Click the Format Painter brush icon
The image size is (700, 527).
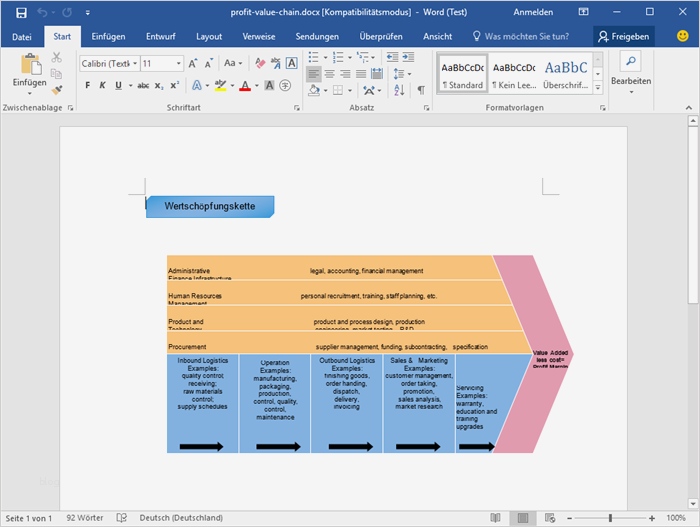click(57, 88)
